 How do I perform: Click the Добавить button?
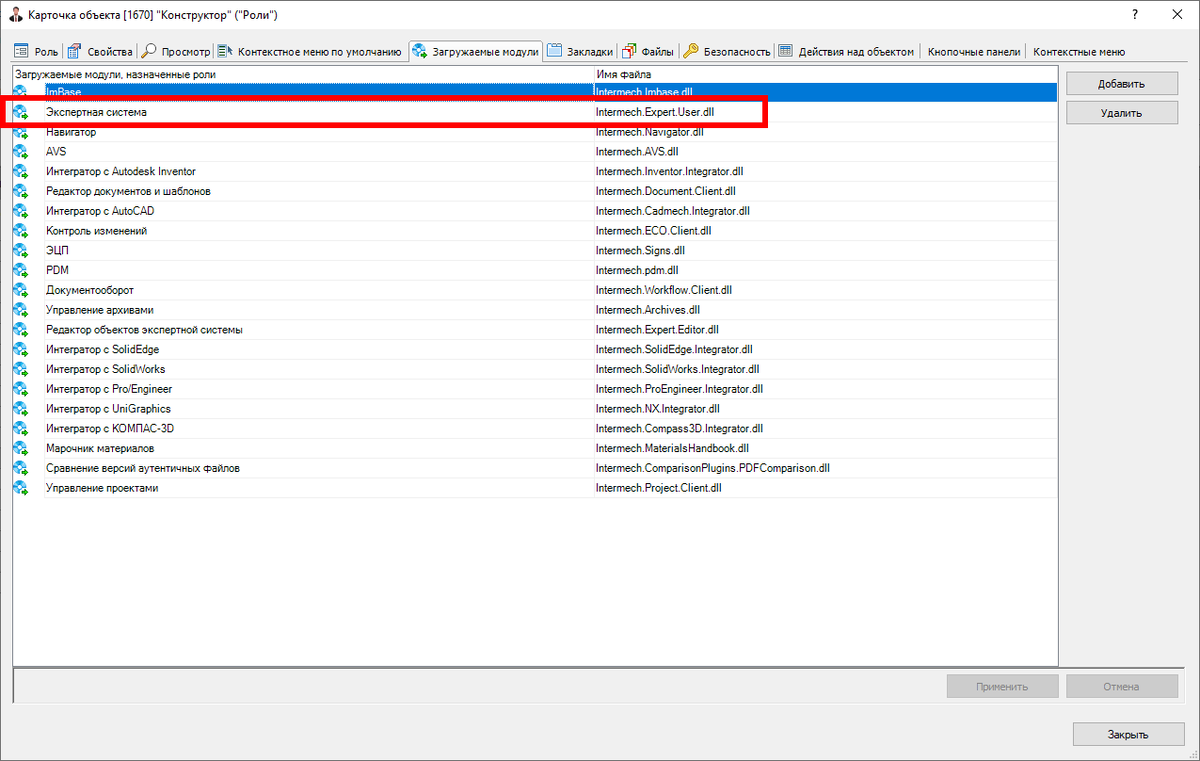point(1121,84)
